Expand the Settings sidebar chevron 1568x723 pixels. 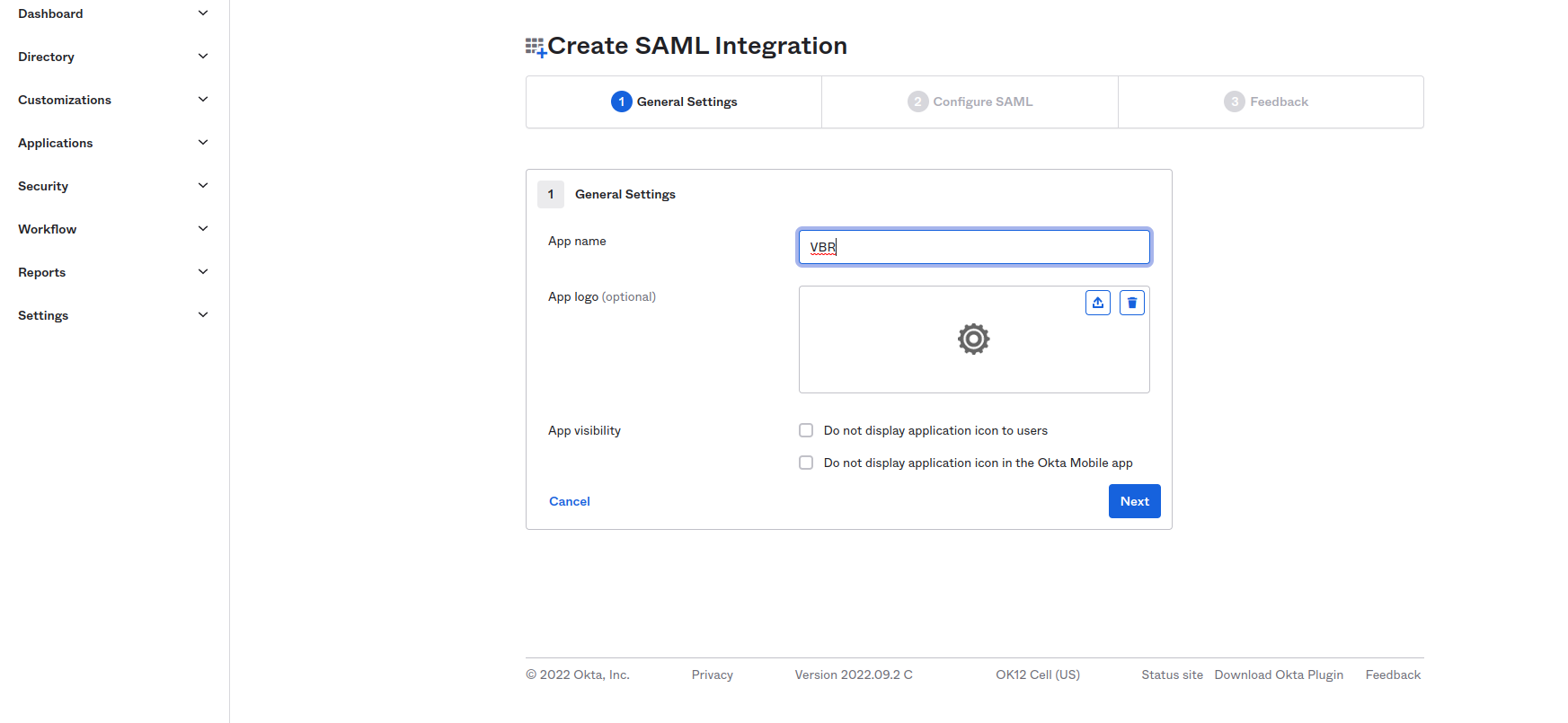point(203,315)
